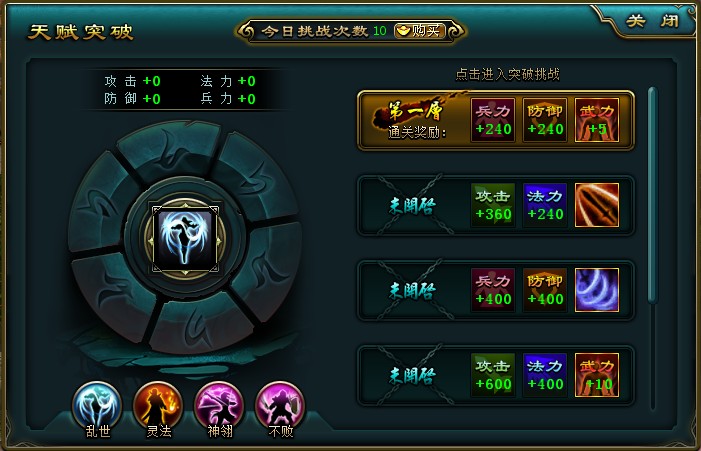
Task: Click the blue swirl skill reward icon
Action: pos(597,290)
